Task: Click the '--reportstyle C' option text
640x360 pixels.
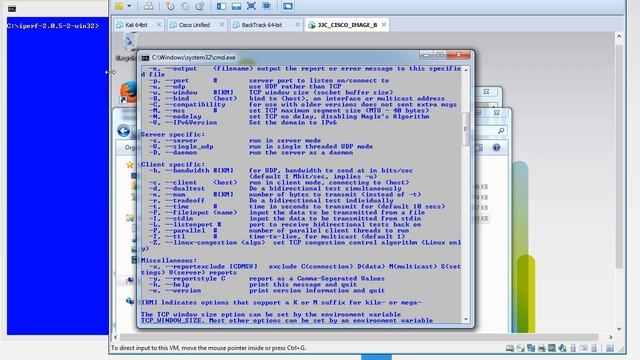Action: [x=195, y=278]
